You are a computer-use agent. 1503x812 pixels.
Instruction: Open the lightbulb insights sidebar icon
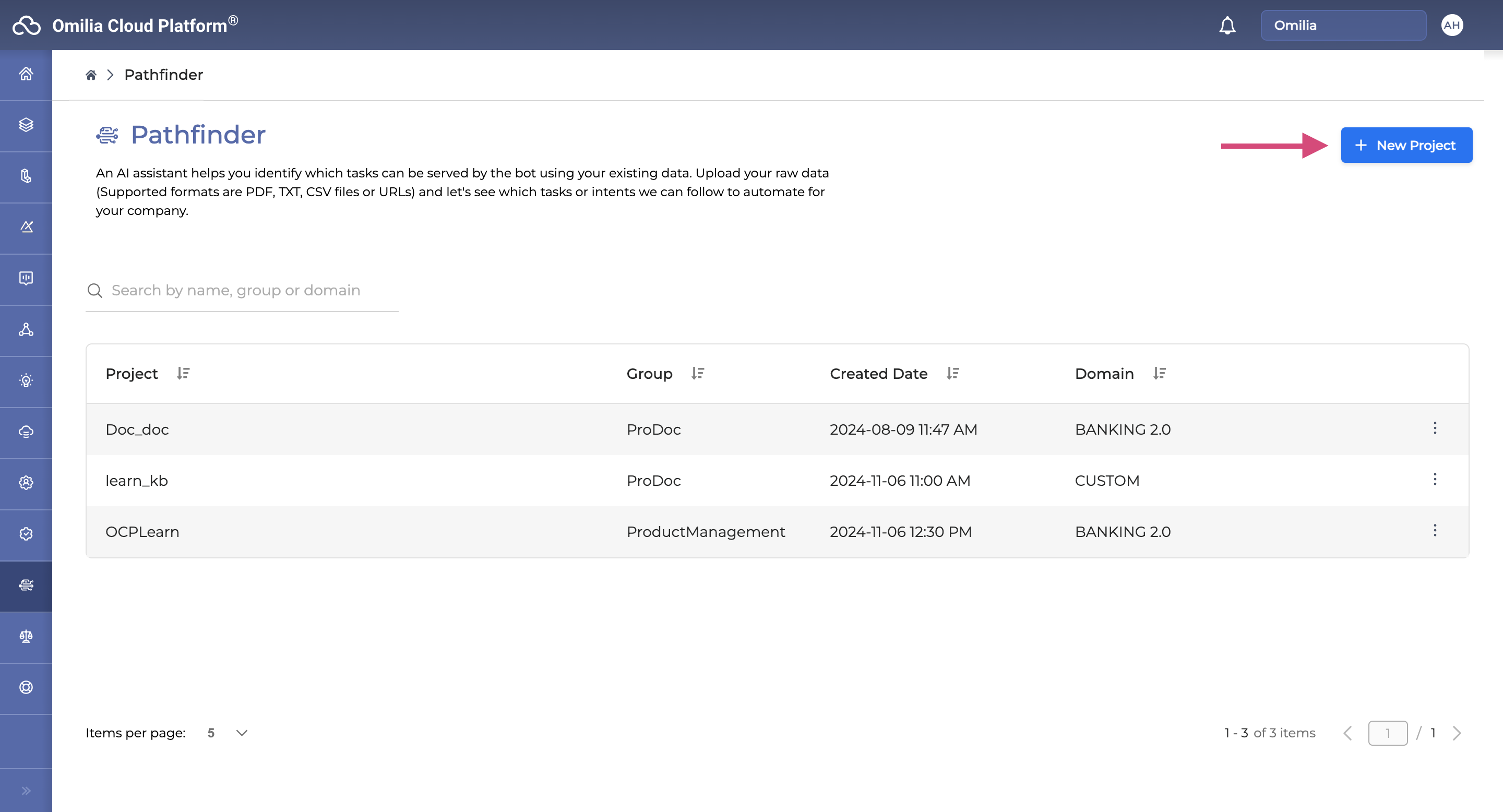[x=26, y=380]
